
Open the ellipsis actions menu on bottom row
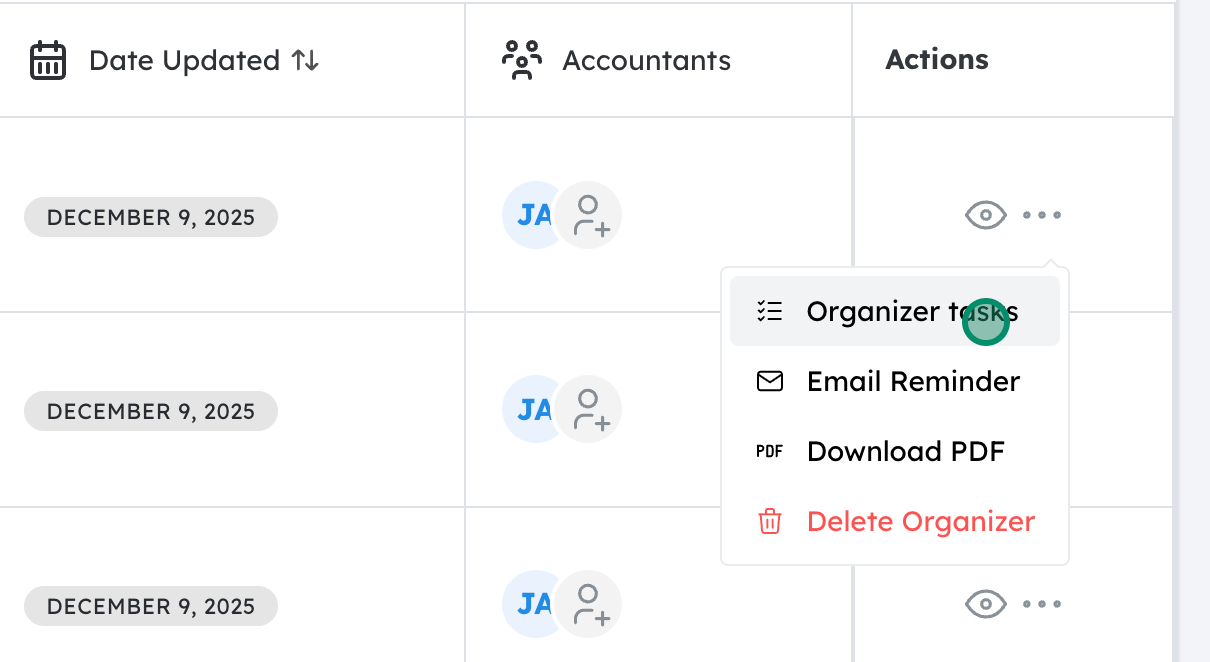coord(1043,604)
